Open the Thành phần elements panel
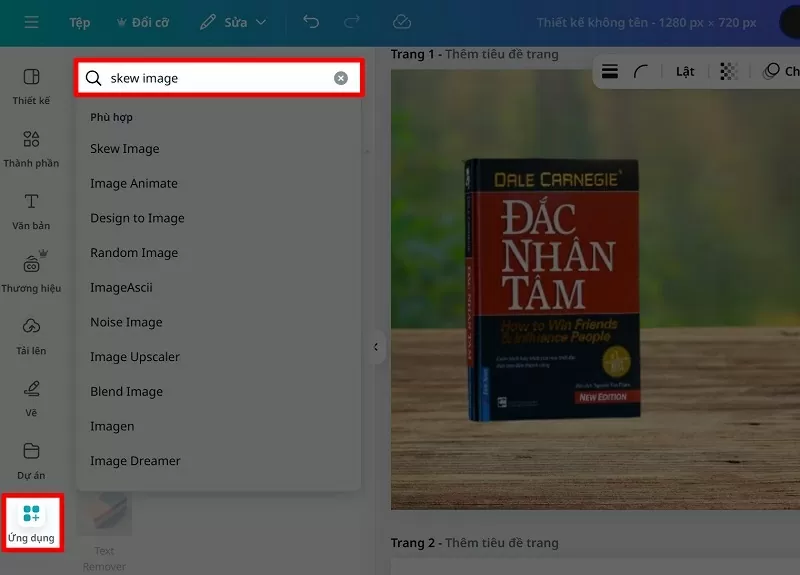This screenshot has width=800, height=575. coord(31,148)
